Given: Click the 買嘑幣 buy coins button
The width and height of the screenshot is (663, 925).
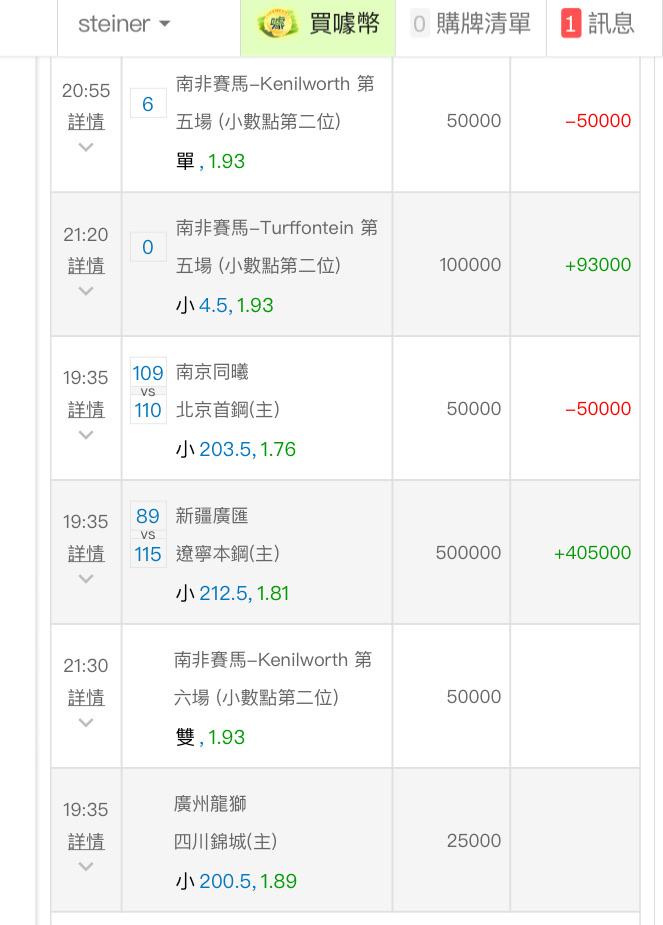Looking at the screenshot, I should (344, 24).
